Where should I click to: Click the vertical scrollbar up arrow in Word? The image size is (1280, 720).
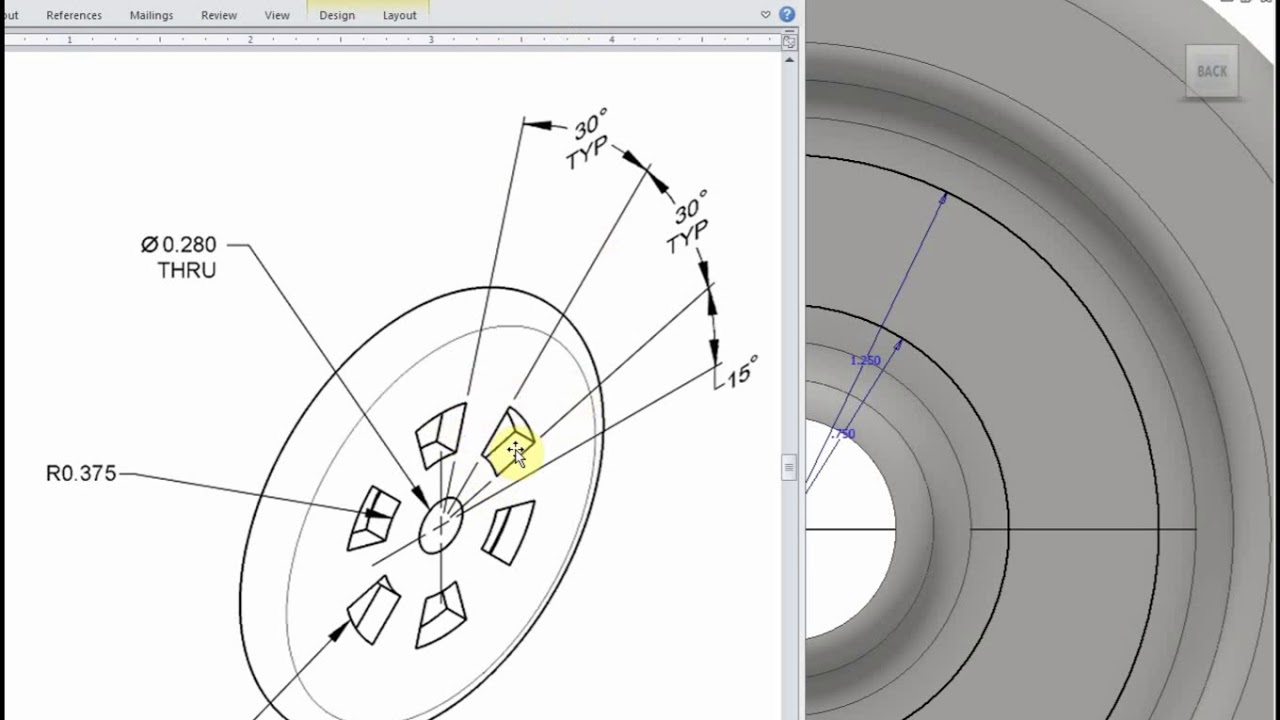(790, 59)
